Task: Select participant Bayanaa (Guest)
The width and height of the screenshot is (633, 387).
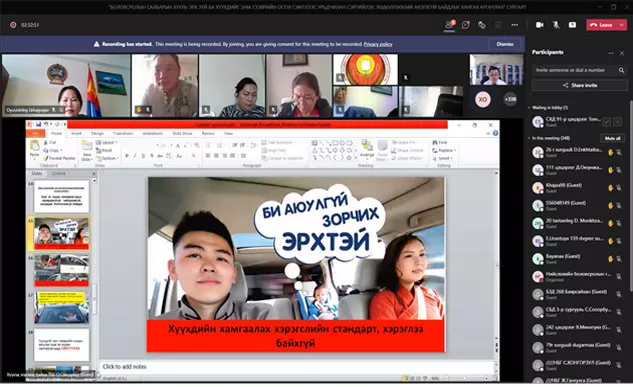Action: [578, 259]
